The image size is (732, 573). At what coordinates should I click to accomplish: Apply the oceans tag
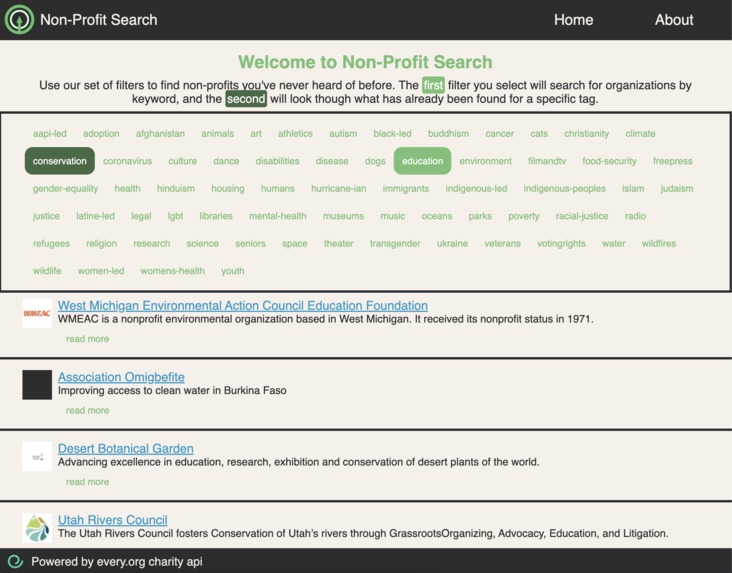coord(437,216)
